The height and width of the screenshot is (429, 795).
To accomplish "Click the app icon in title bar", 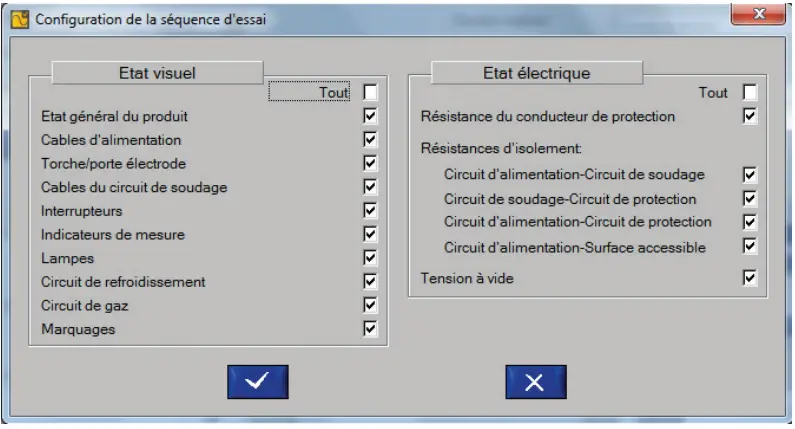I will (20, 19).
